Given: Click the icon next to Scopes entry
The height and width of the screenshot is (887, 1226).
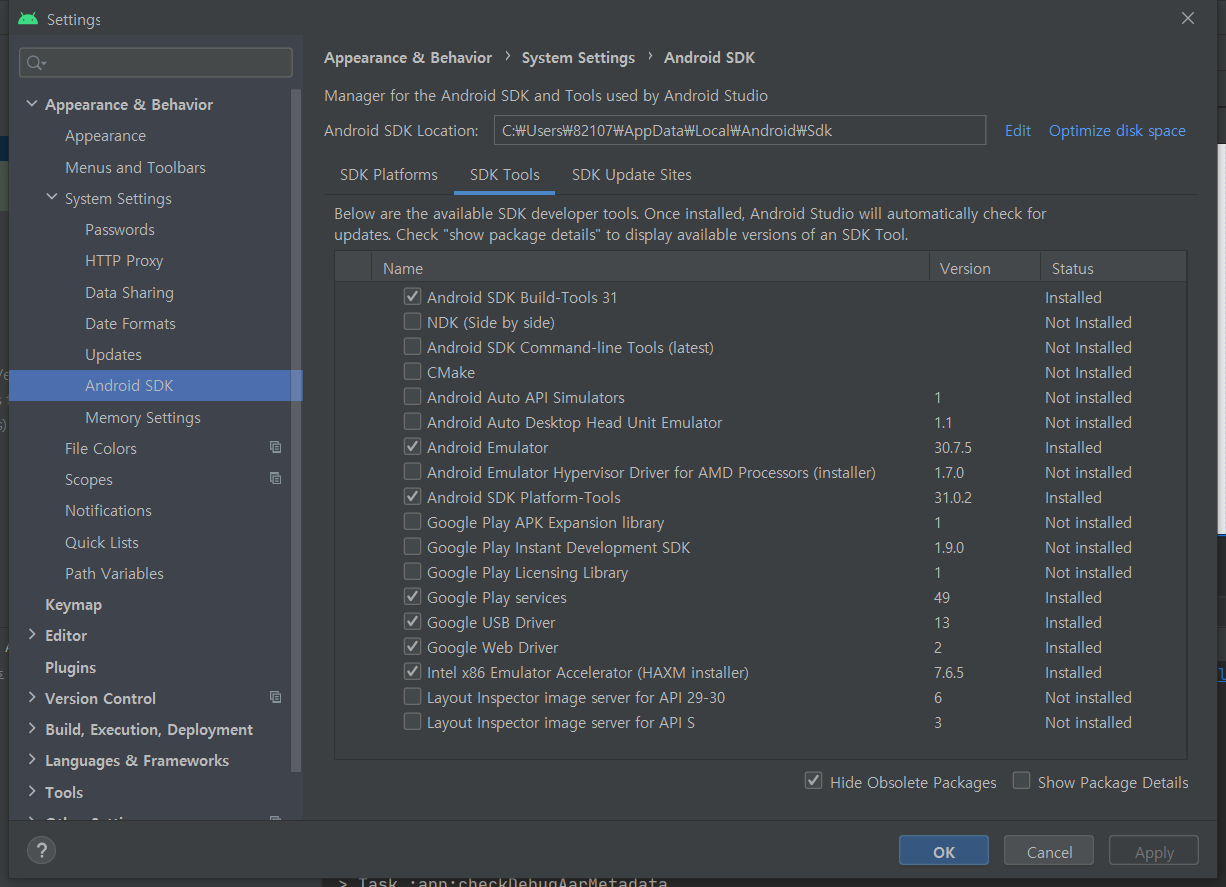Looking at the screenshot, I should [x=275, y=478].
